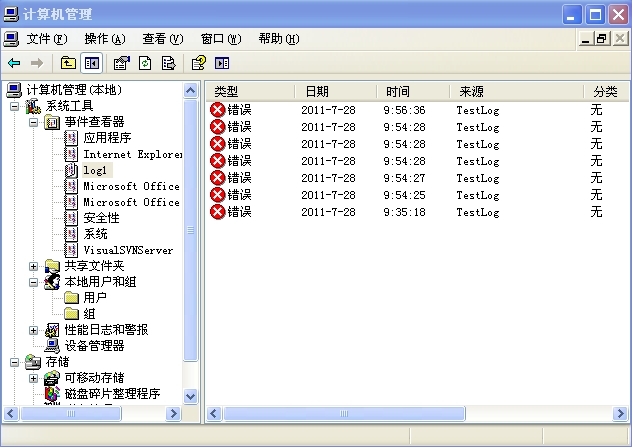Click the event list horizontal scrollbar thumb

tap(344, 414)
